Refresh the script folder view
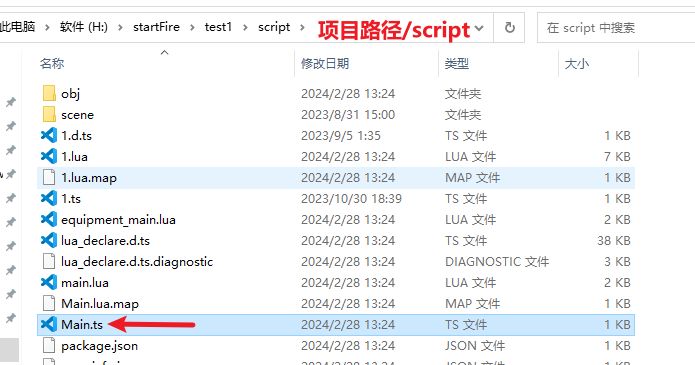The image size is (695, 365). click(510, 28)
